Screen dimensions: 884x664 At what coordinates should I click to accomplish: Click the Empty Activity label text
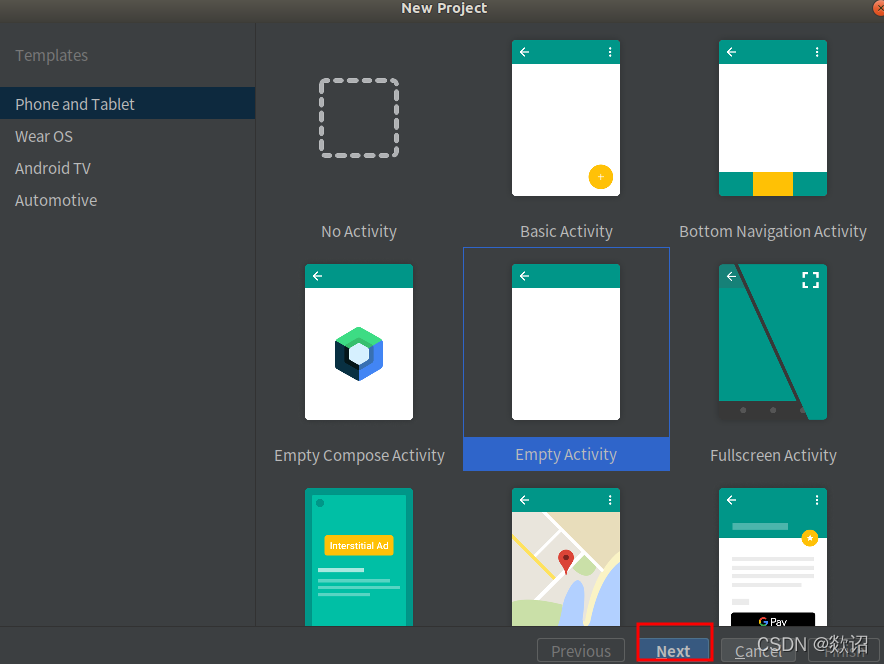tap(566, 454)
